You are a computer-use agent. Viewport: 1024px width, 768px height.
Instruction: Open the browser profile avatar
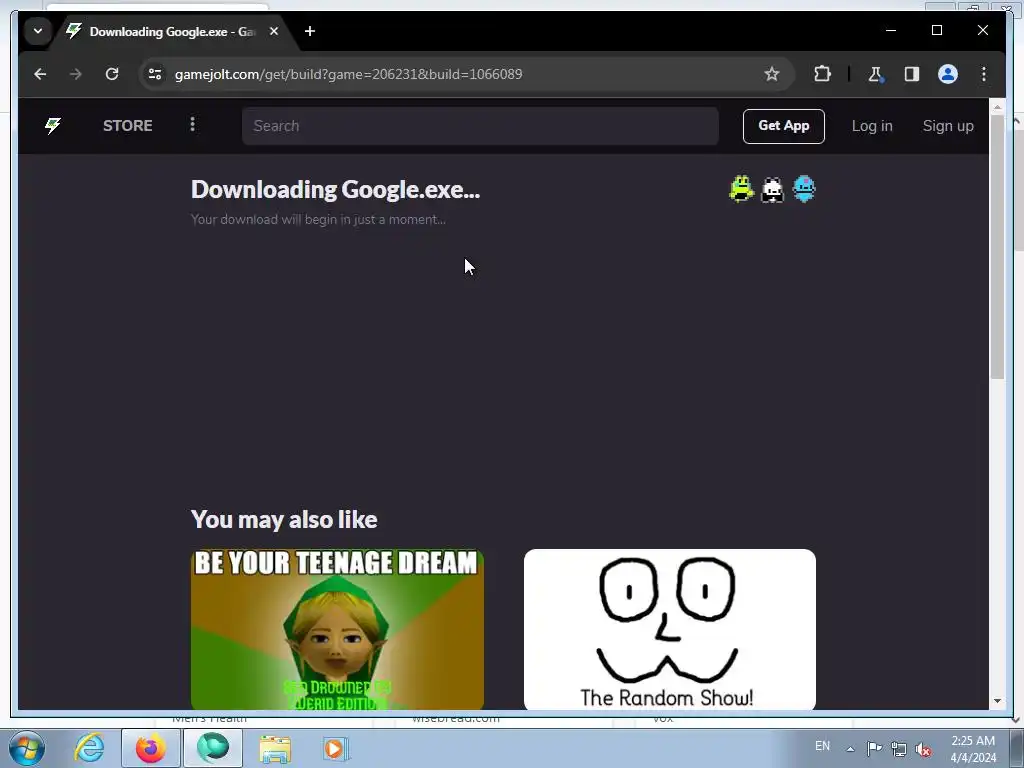(x=948, y=74)
